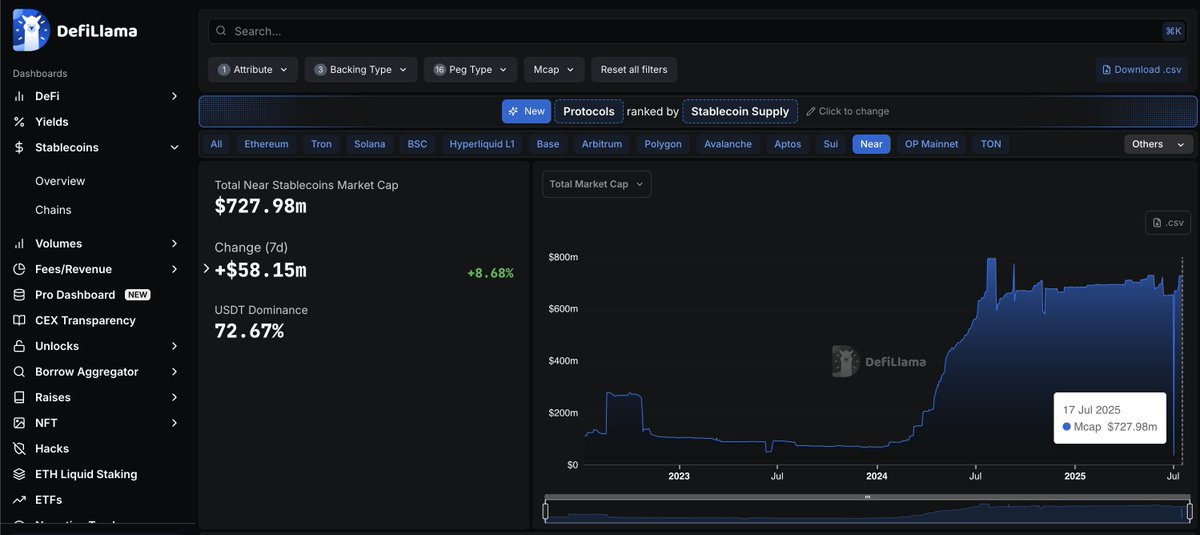Click top grip of range slider

pos(867,497)
